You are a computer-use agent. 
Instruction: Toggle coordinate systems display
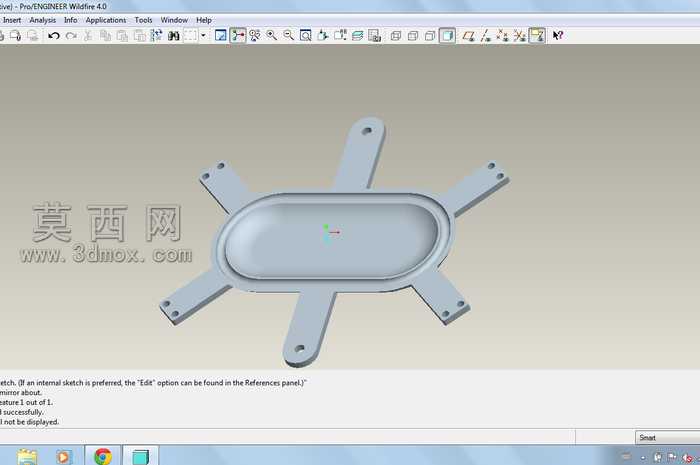[520, 36]
